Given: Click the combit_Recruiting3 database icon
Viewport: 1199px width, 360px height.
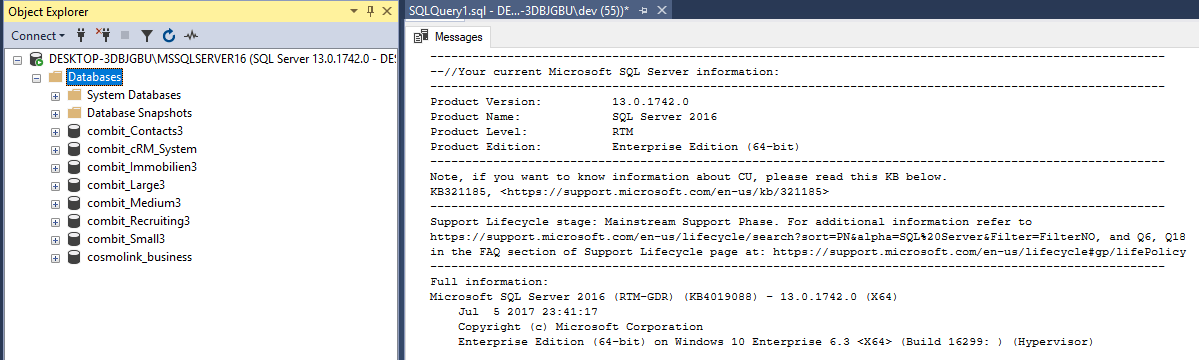Looking at the screenshot, I should (x=74, y=221).
